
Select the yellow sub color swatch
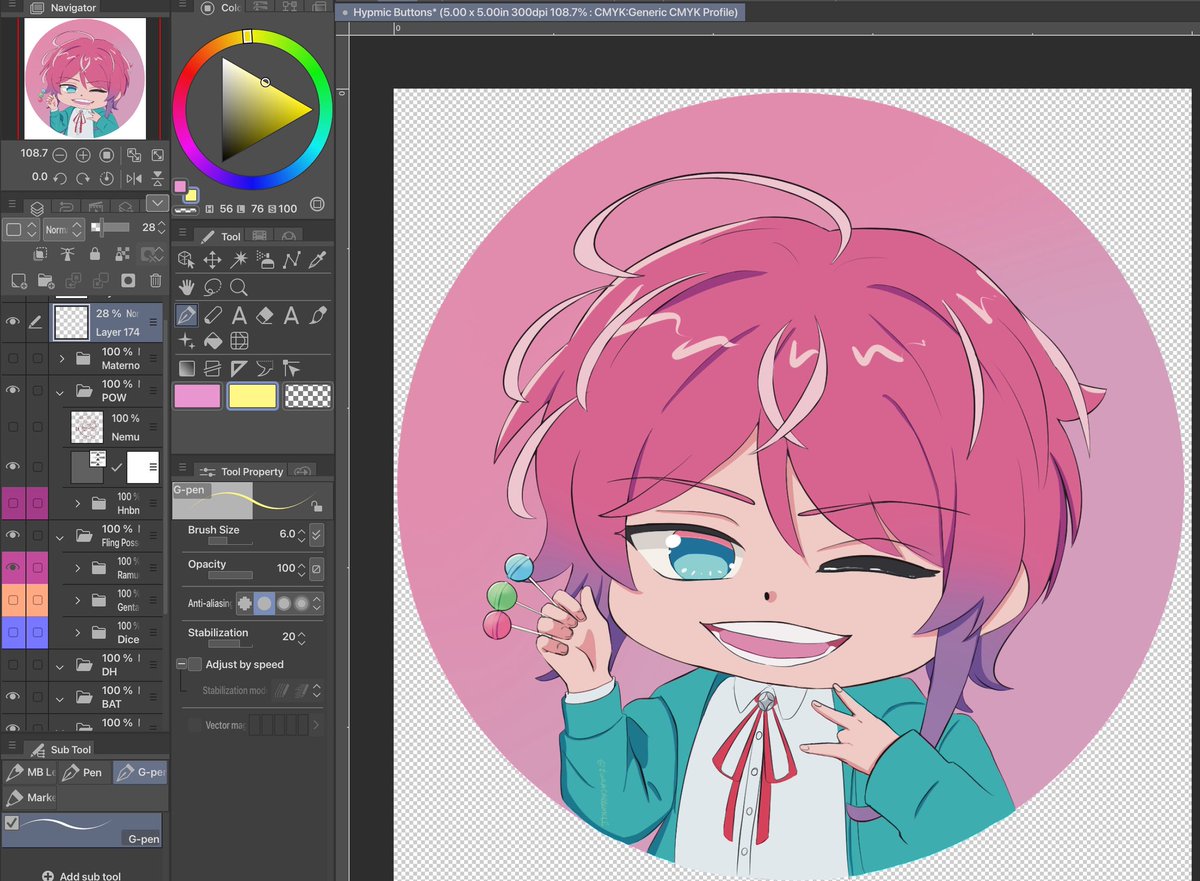[x=252, y=396]
